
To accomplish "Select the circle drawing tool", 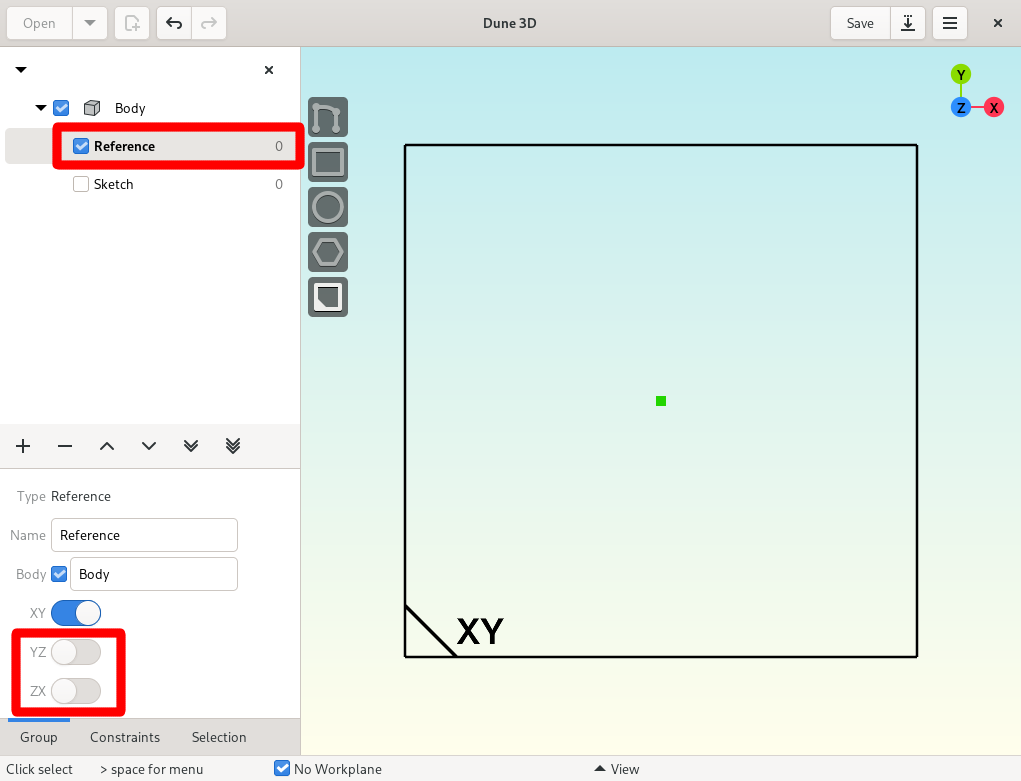I will coord(328,207).
